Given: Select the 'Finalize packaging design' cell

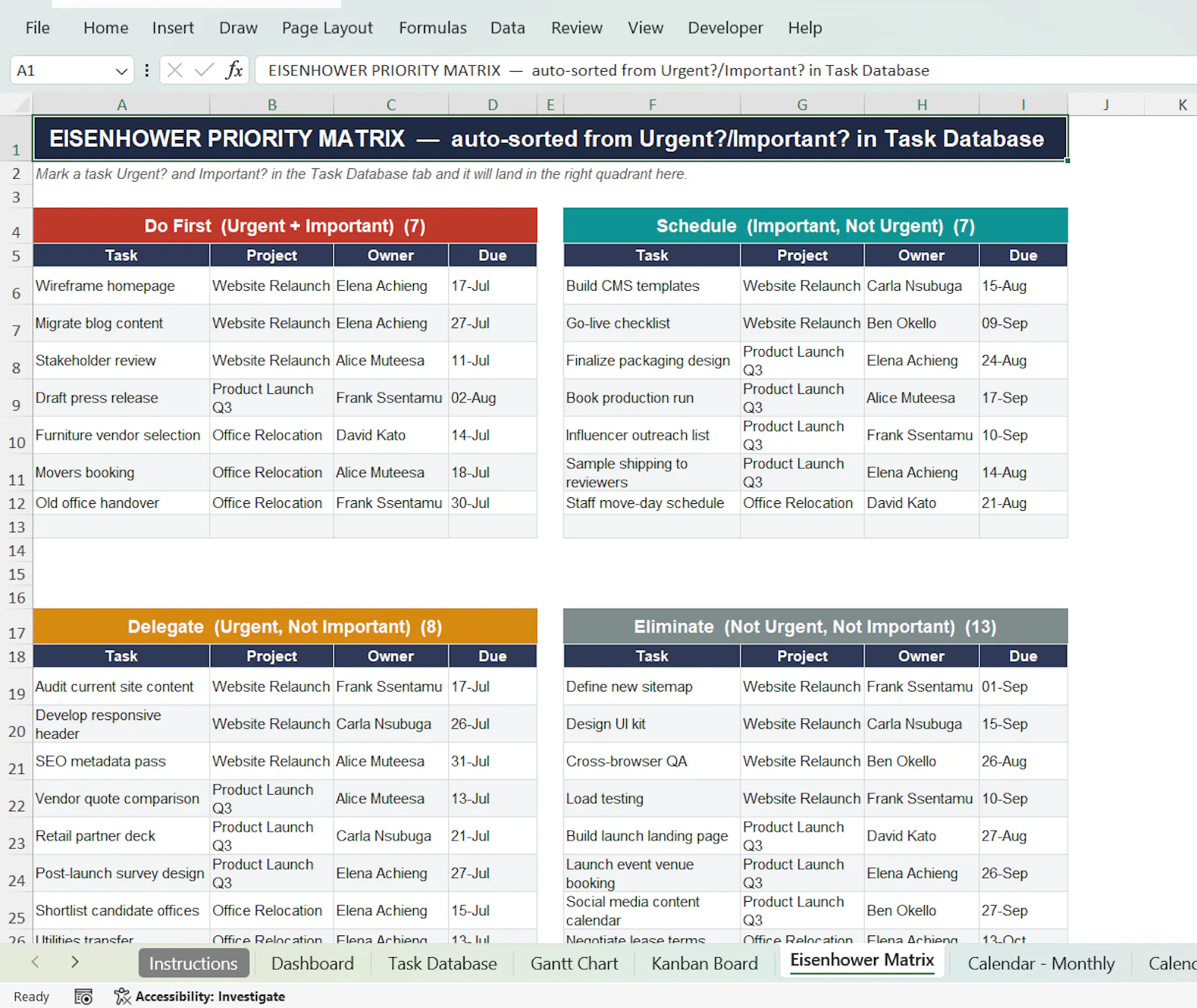Looking at the screenshot, I should (x=652, y=360).
